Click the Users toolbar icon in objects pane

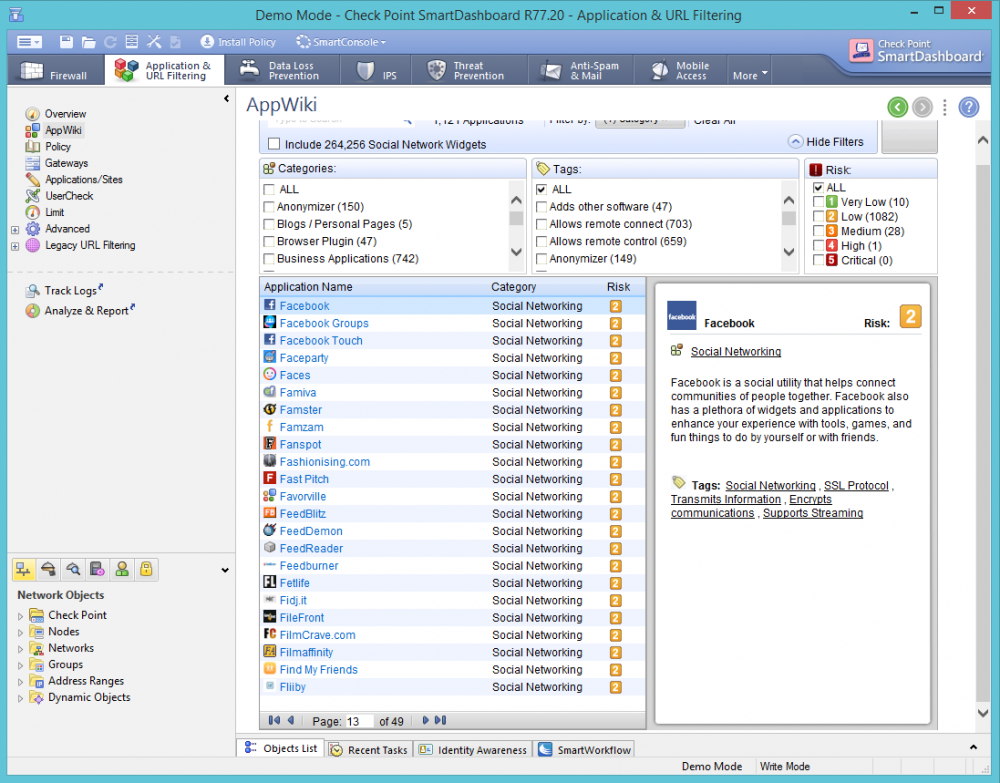pyautogui.click(x=122, y=569)
